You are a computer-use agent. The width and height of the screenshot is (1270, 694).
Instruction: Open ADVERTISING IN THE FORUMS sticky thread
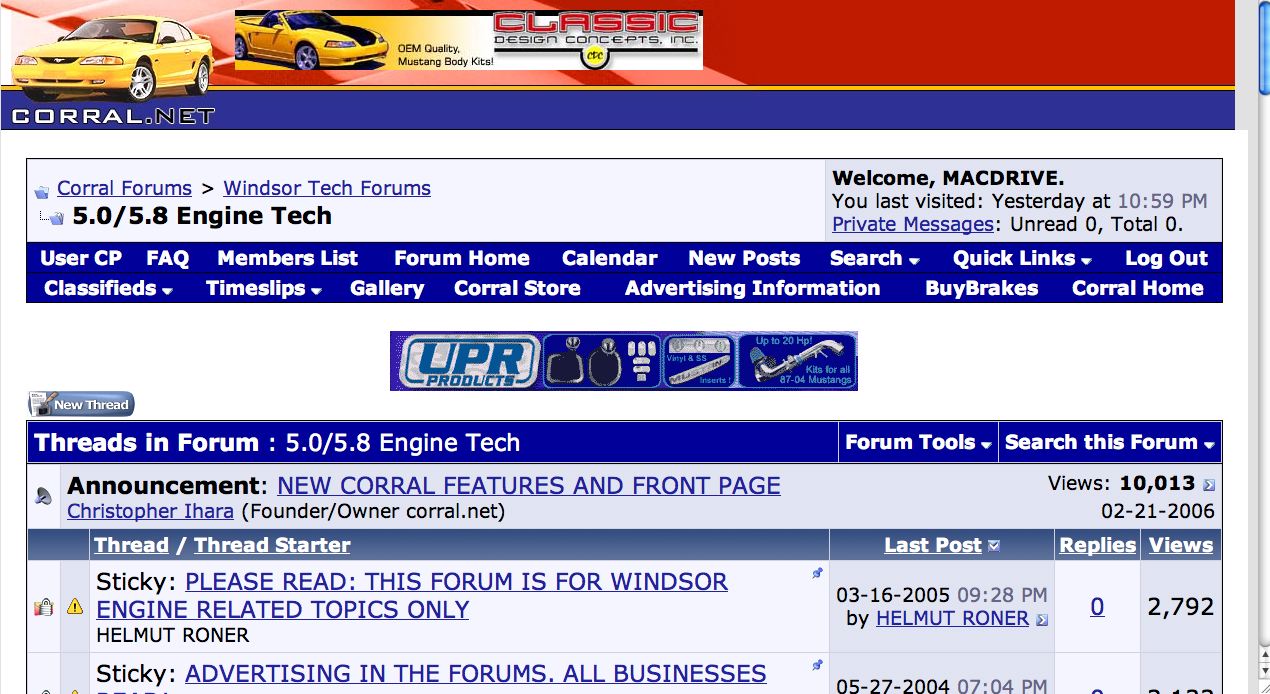(x=476, y=674)
